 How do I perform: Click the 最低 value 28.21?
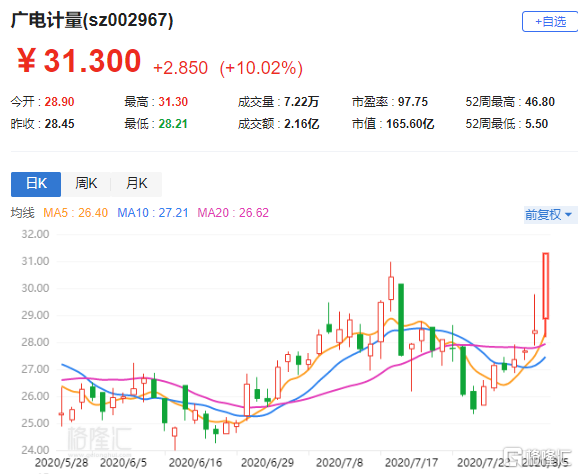(x=173, y=124)
